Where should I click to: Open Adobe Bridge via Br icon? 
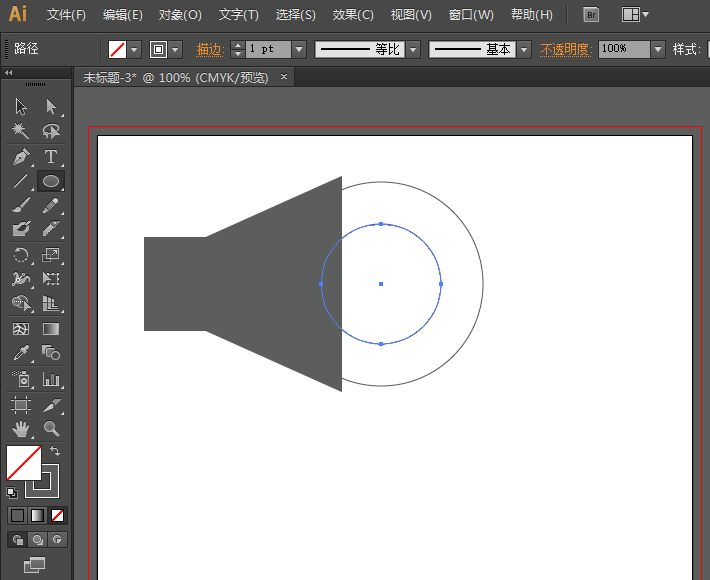pos(591,15)
